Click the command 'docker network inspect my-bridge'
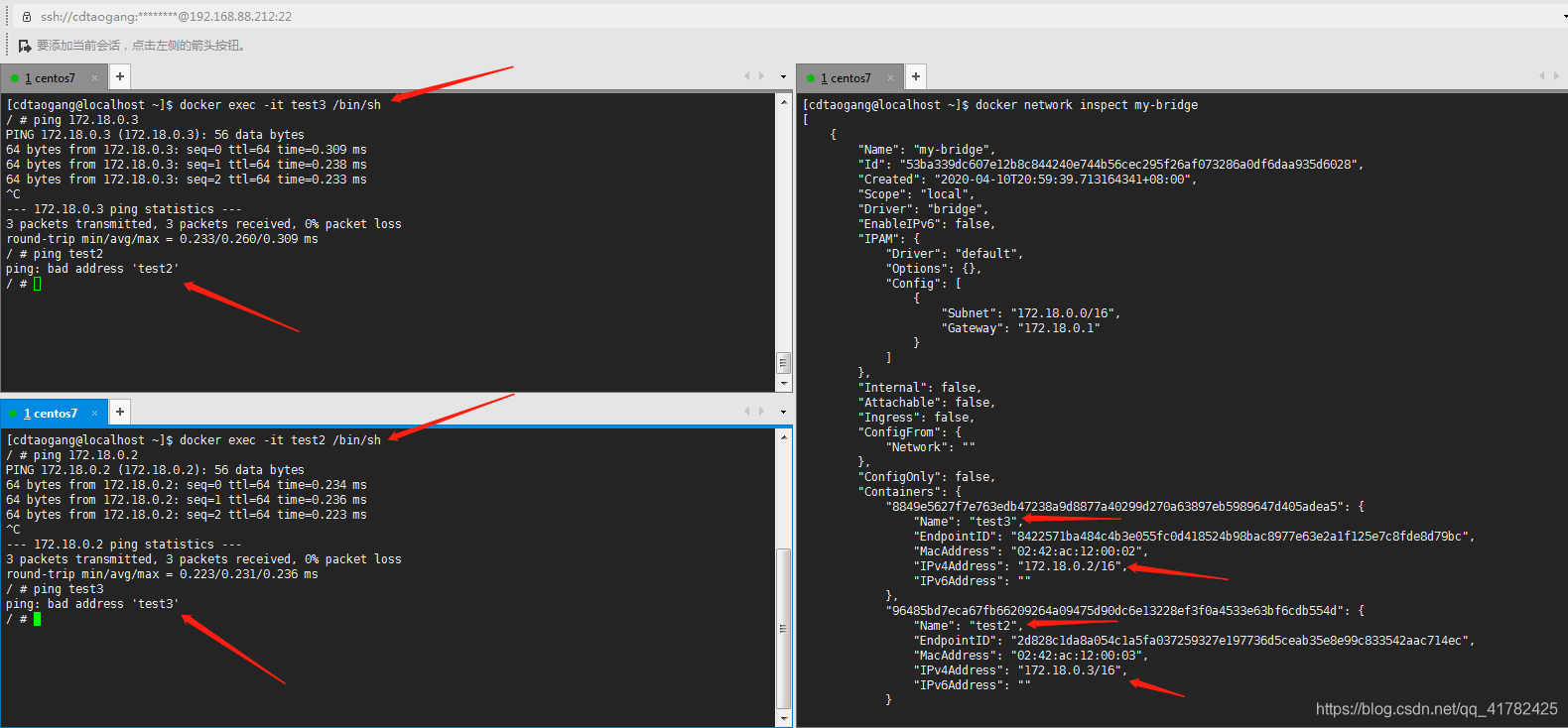The image size is (1568, 728). point(1087,105)
